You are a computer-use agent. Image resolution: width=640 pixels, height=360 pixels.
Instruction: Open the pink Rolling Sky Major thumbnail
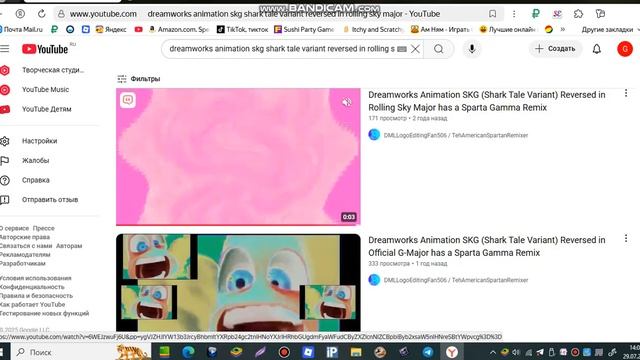[238, 157]
